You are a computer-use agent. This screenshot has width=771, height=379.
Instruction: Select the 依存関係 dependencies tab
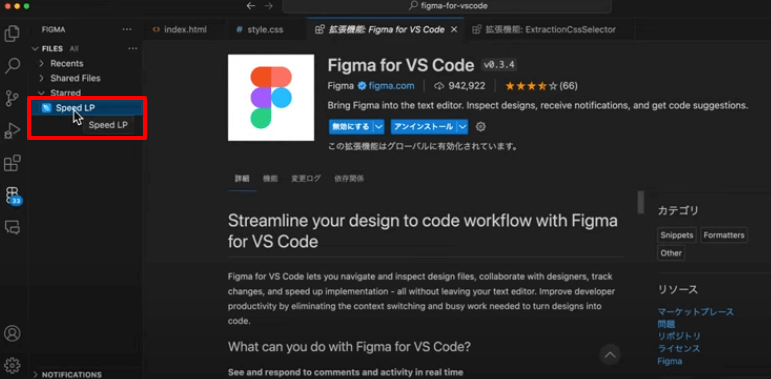click(x=349, y=179)
